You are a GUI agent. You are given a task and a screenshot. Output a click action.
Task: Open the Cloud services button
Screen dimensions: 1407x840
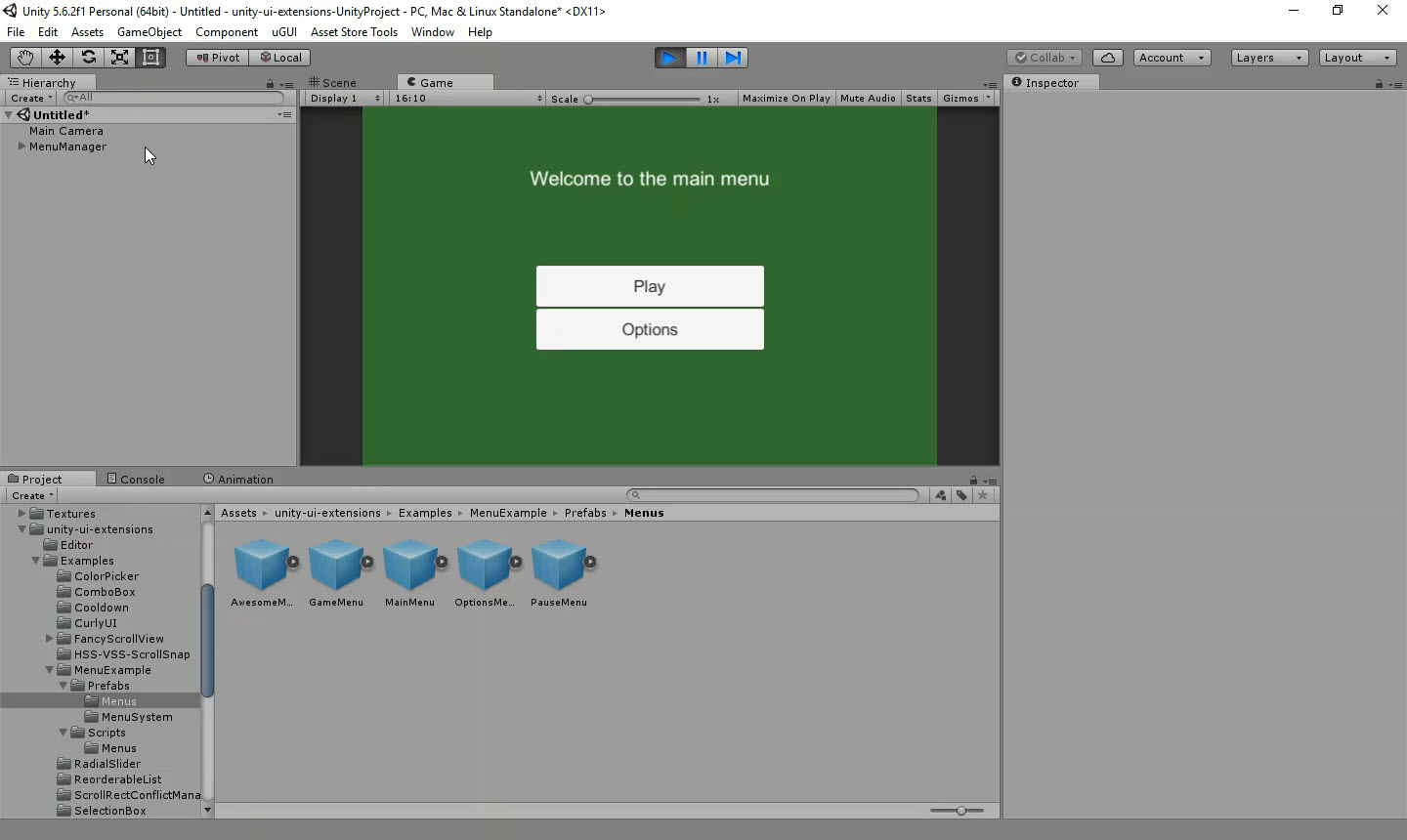1108,58
